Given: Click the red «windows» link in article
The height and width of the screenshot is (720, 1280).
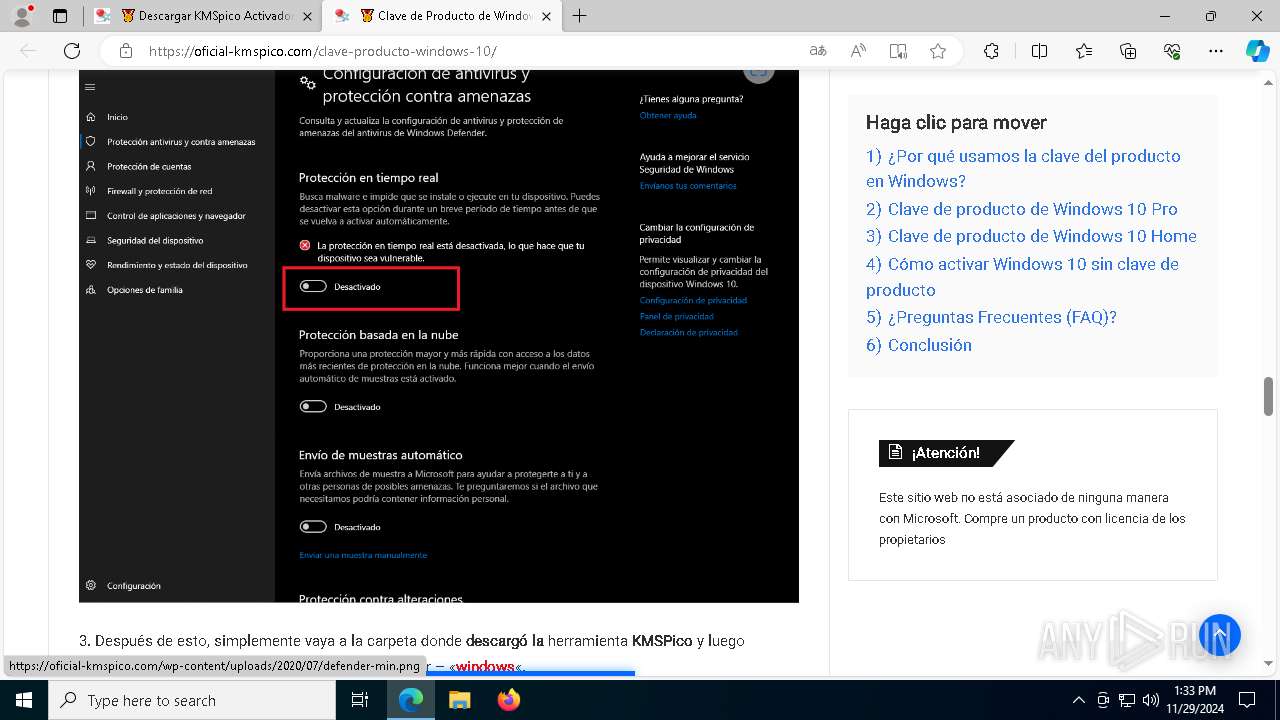Looking at the screenshot, I should (x=485, y=666).
